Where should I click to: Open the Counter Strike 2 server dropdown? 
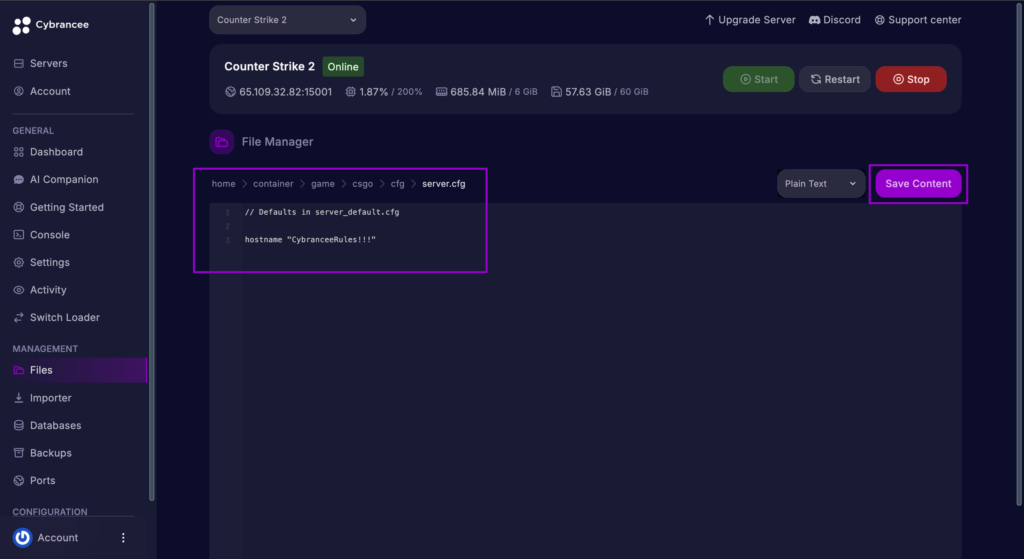tap(287, 20)
